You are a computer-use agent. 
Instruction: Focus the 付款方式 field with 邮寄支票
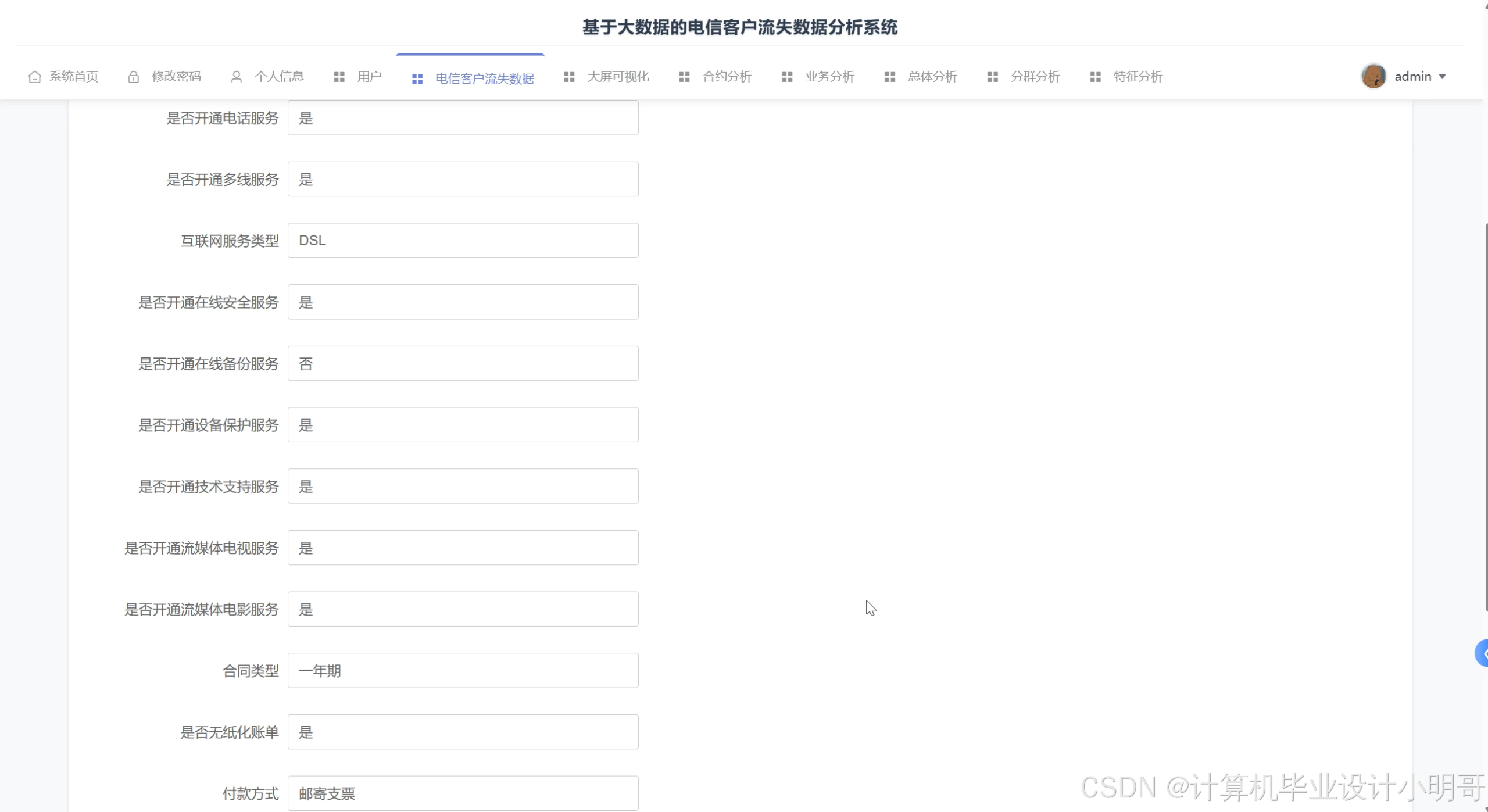click(463, 793)
